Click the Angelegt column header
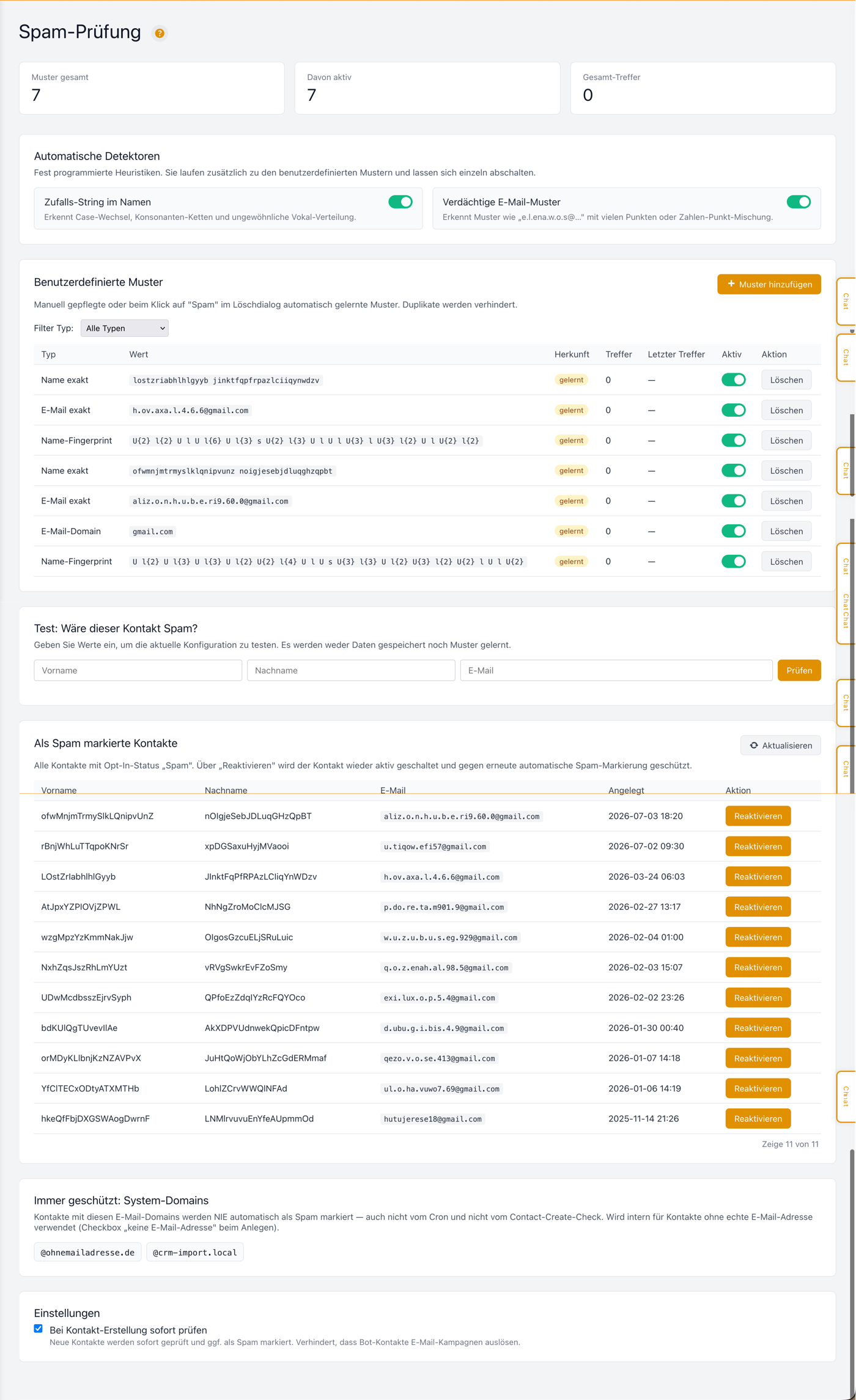Screen dimensions: 856x1400 [626, 790]
